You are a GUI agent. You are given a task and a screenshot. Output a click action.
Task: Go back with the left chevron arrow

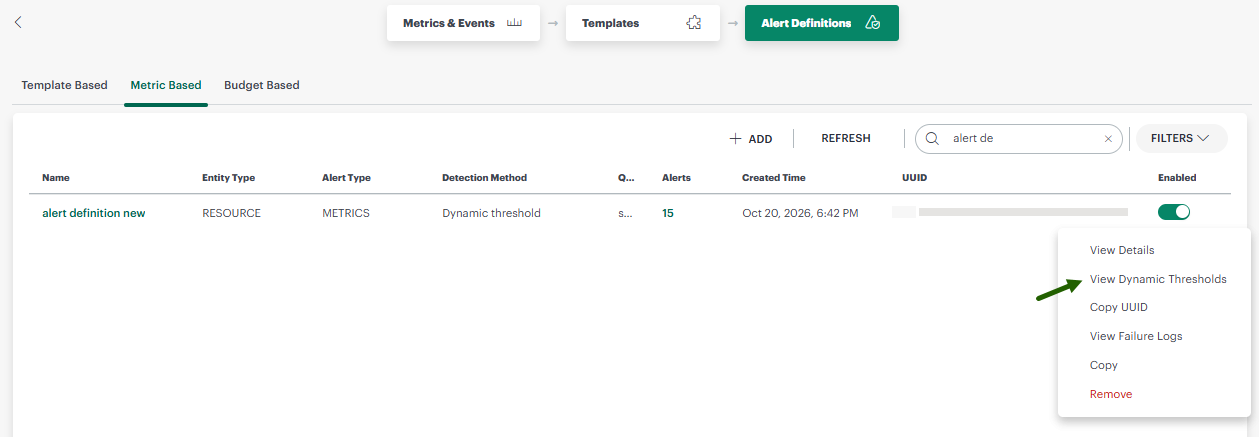18,22
